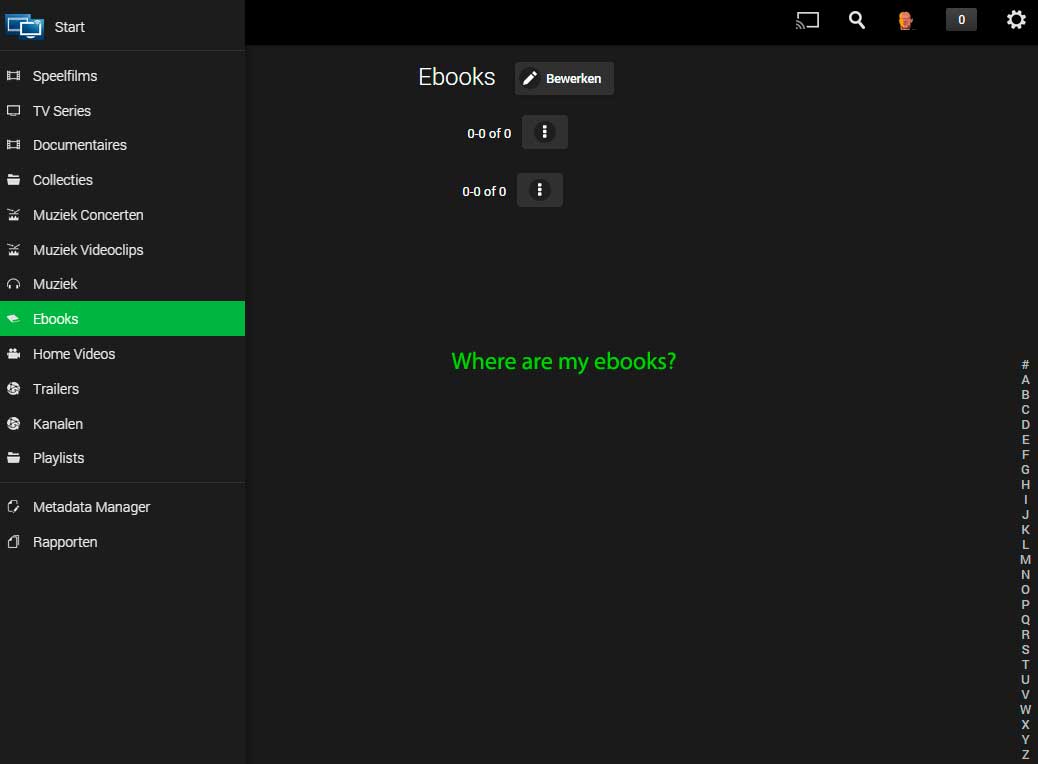1038x764 pixels.
Task: Click the Bewerken button
Action: (x=564, y=78)
